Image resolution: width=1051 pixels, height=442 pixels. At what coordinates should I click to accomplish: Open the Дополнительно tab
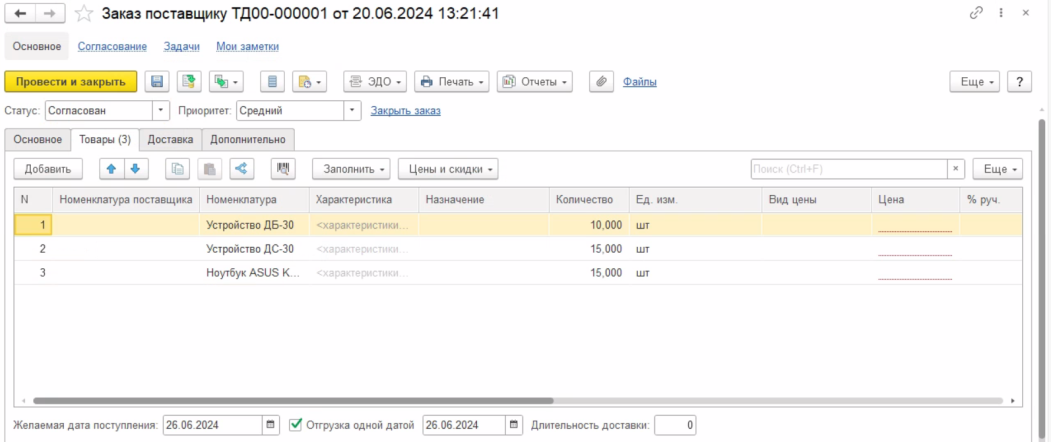(x=248, y=140)
